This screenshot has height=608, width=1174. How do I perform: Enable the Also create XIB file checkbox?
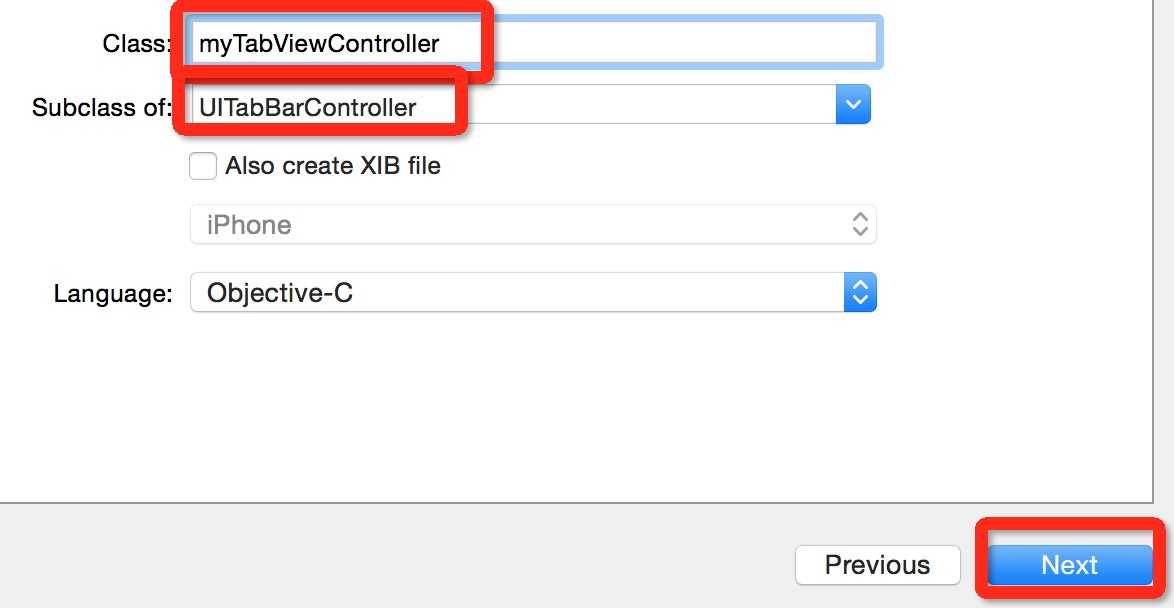pos(203,165)
